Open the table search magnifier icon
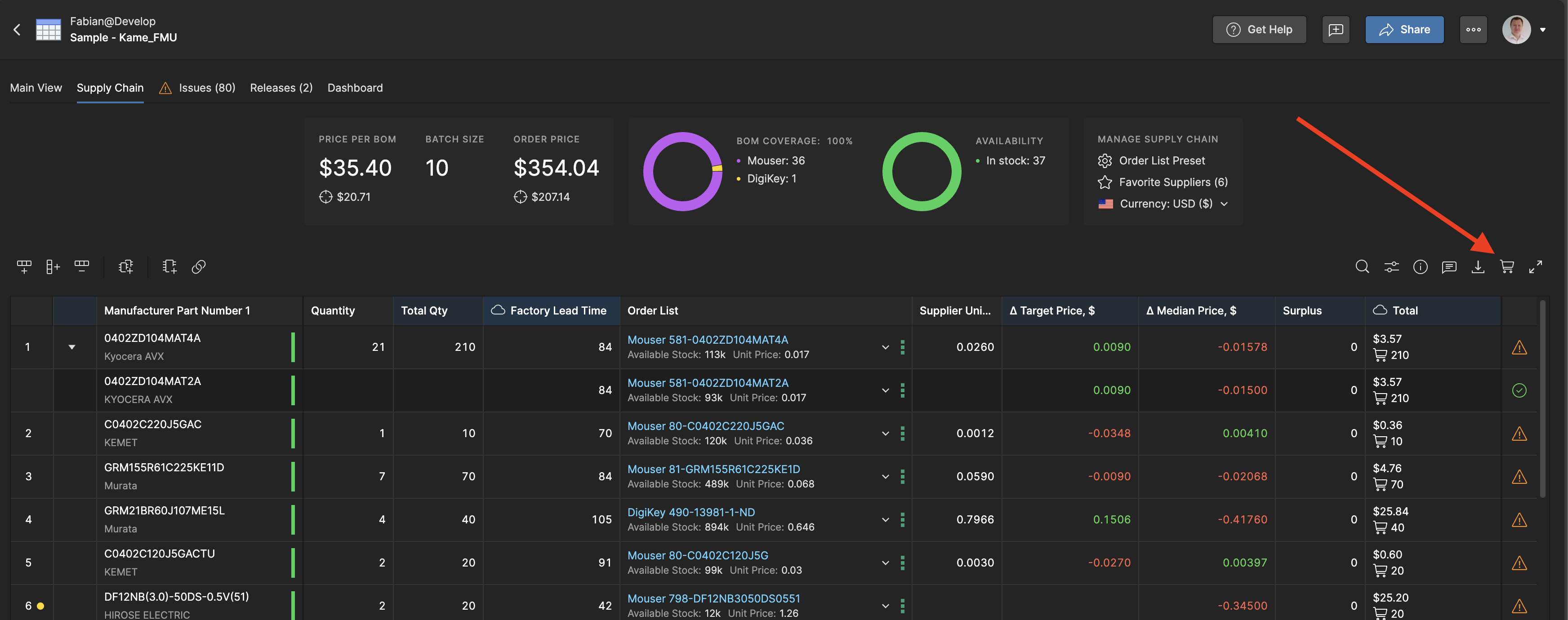 pos(1362,266)
